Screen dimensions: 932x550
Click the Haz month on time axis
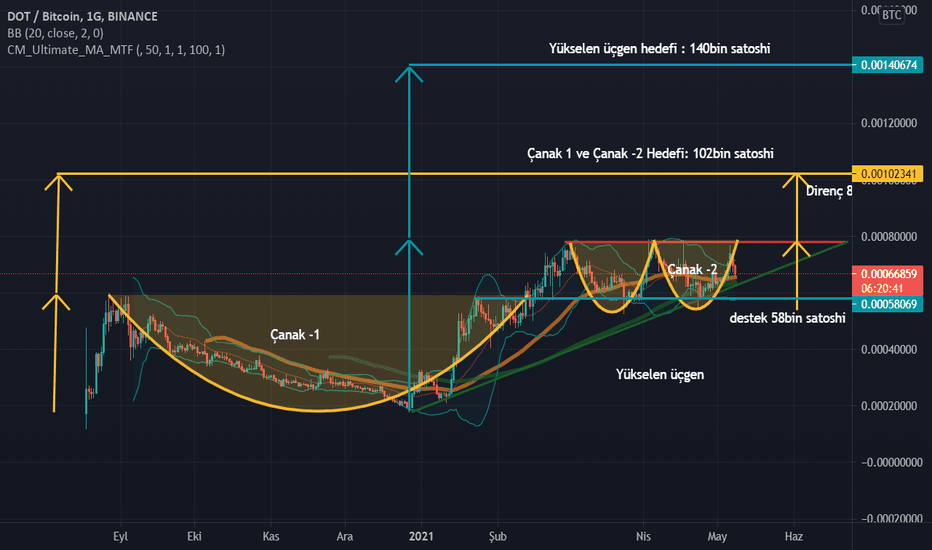point(794,536)
